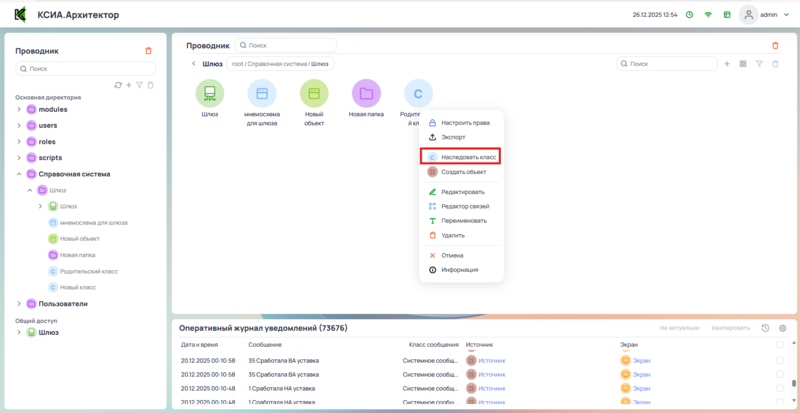The width and height of the screenshot is (800, 413).
Task: Tick the checkbox in the journal header row
Action: tap(780, 344)
